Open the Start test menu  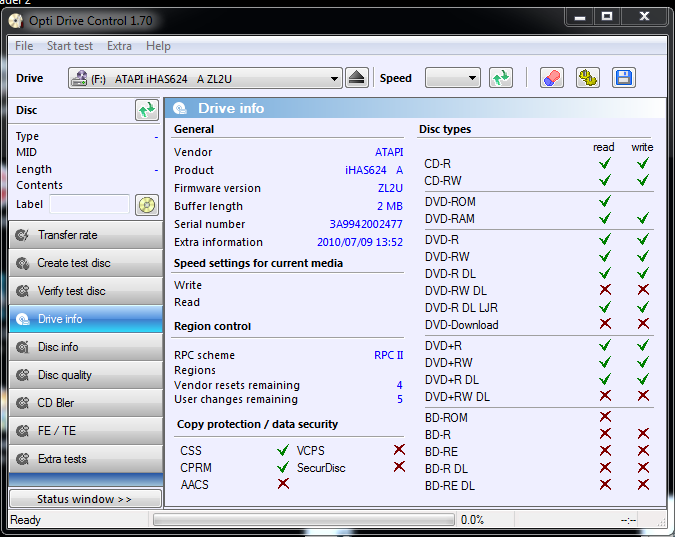70,46
